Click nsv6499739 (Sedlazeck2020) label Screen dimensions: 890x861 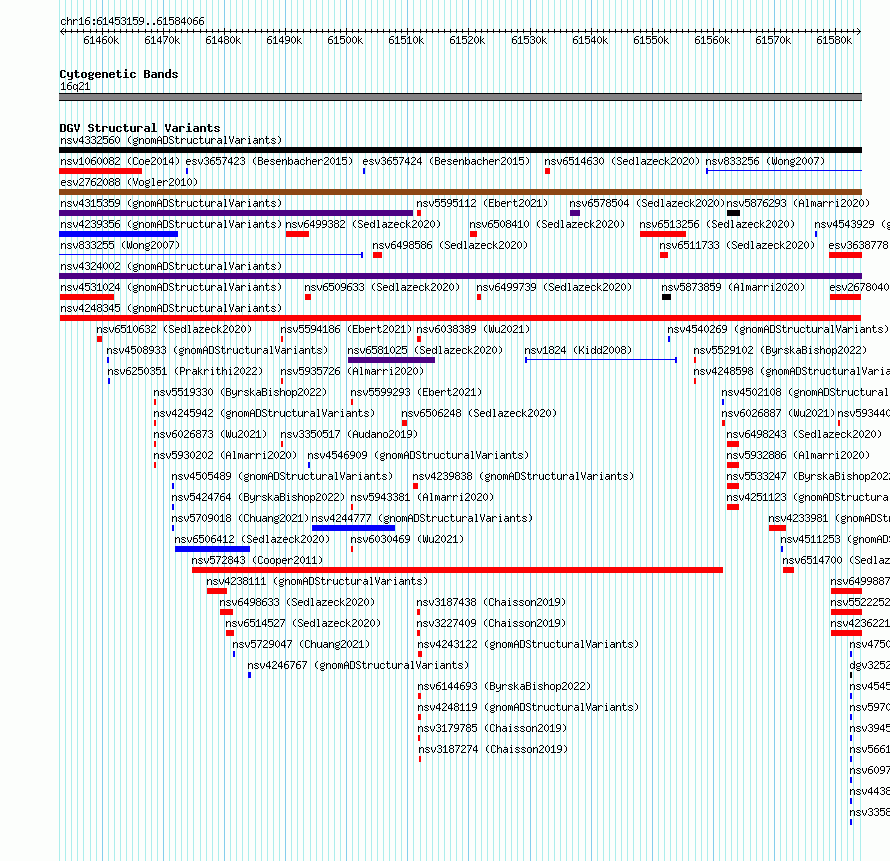tap(554, 287)
